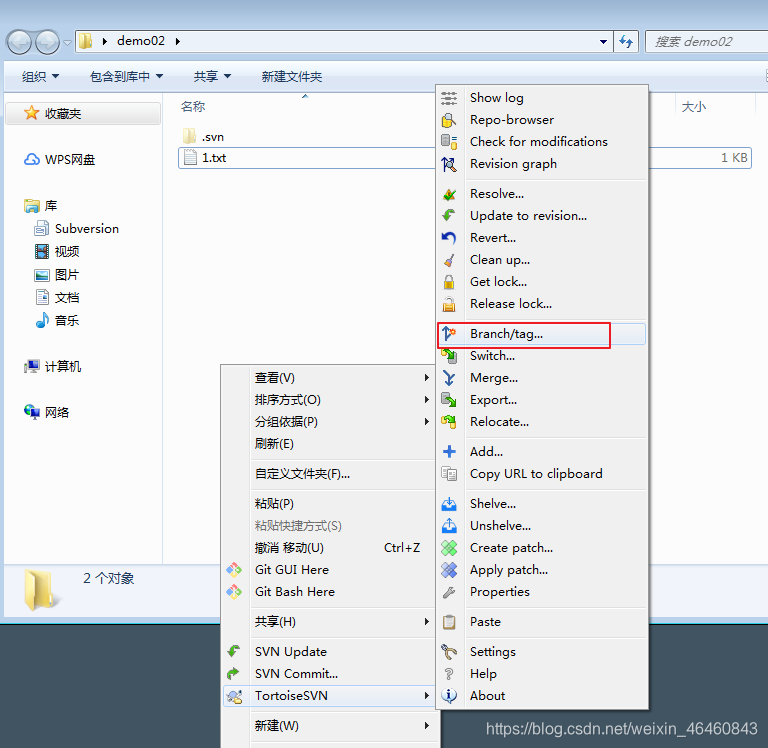
Task: Expand the 查看(V) submenu
Action: pos(329,378)
